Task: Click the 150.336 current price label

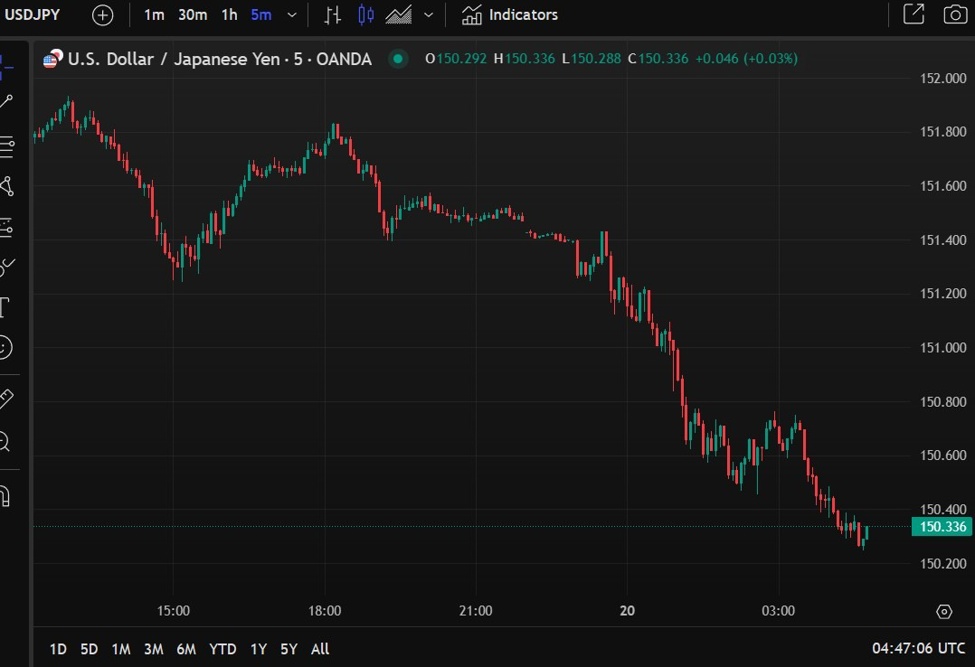Action: [x=942, y=527]
